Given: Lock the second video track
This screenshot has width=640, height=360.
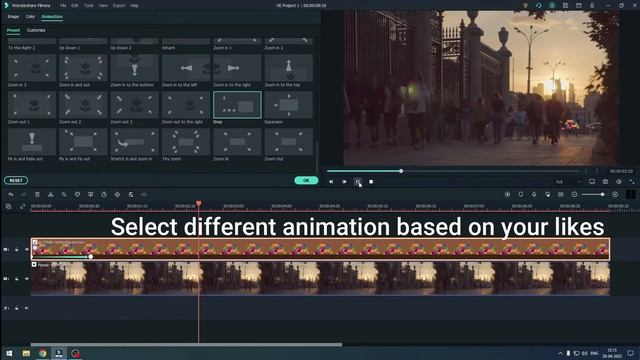Looking at the screenshot, I should [17, 279].
